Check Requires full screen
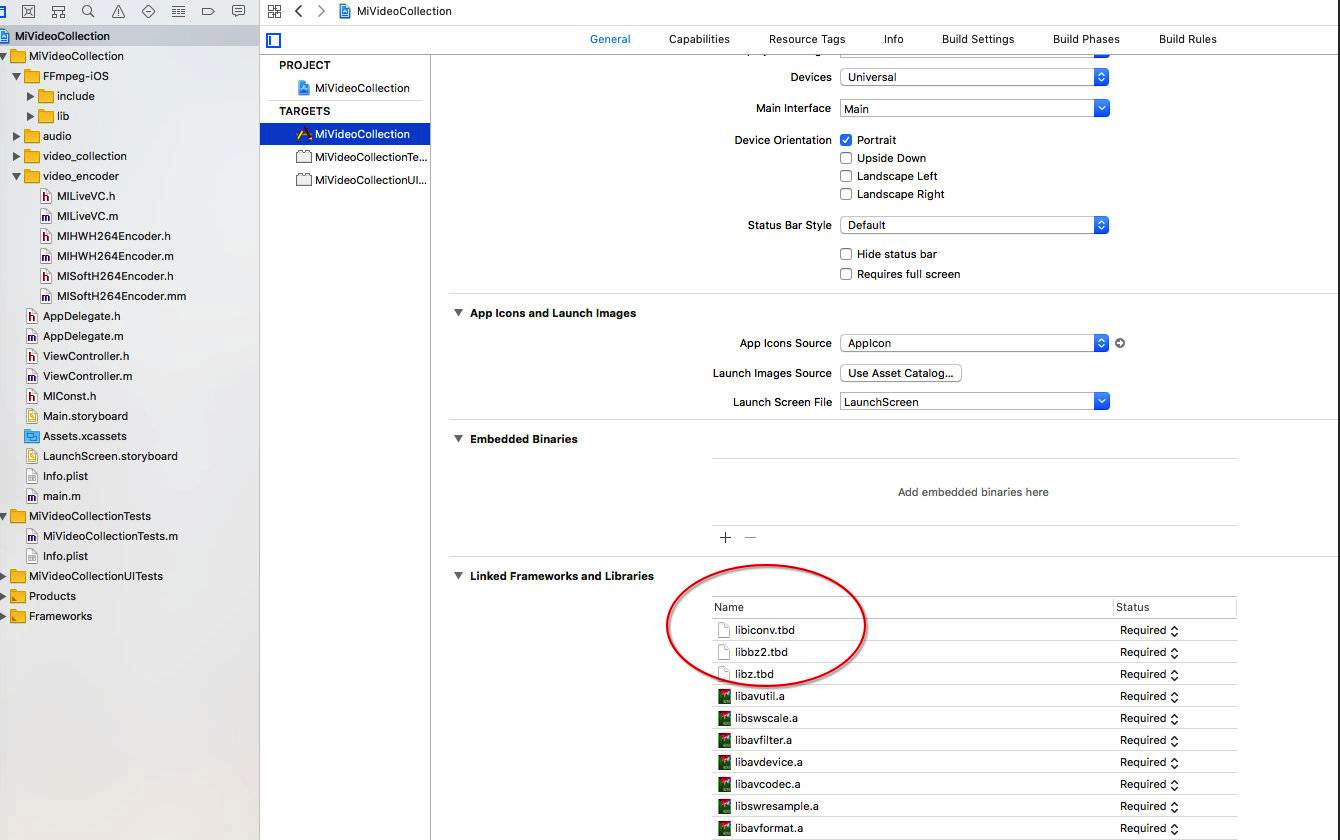The height and width of the screenshot is (840, 1340). [846, 274]
